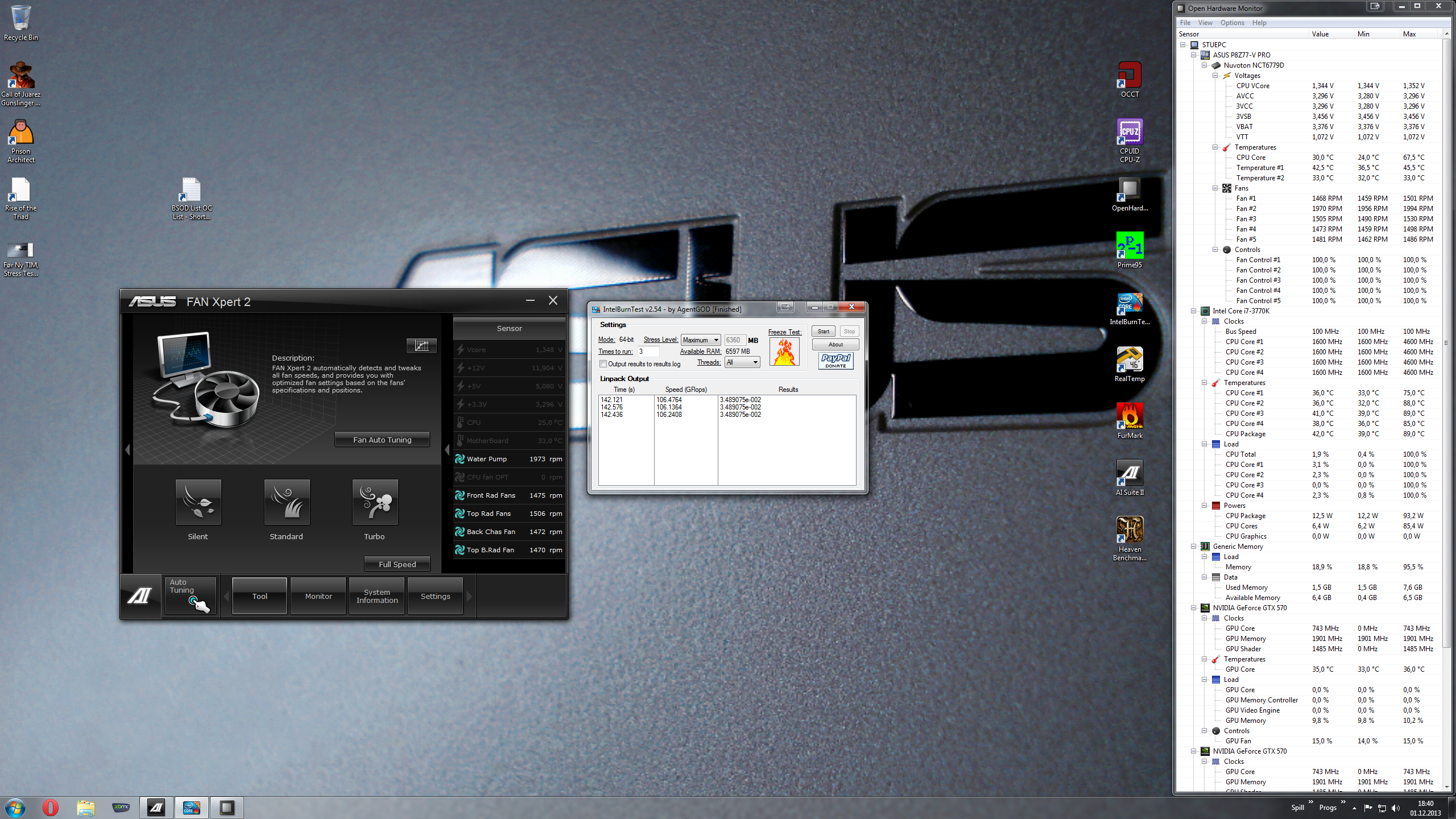Screen dimensions: 1456x819
Task: Open AI Suite II desktop shortcut
Action: coord(1130,478)
